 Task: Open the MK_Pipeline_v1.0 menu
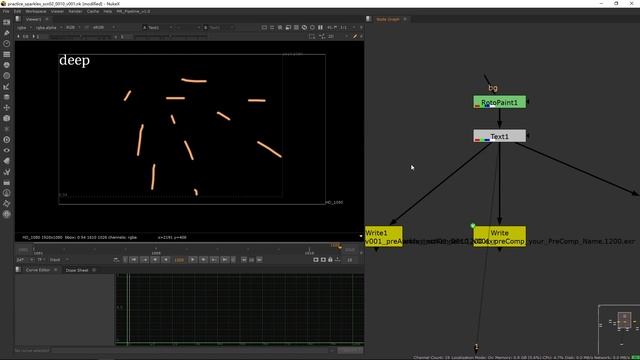133,11
